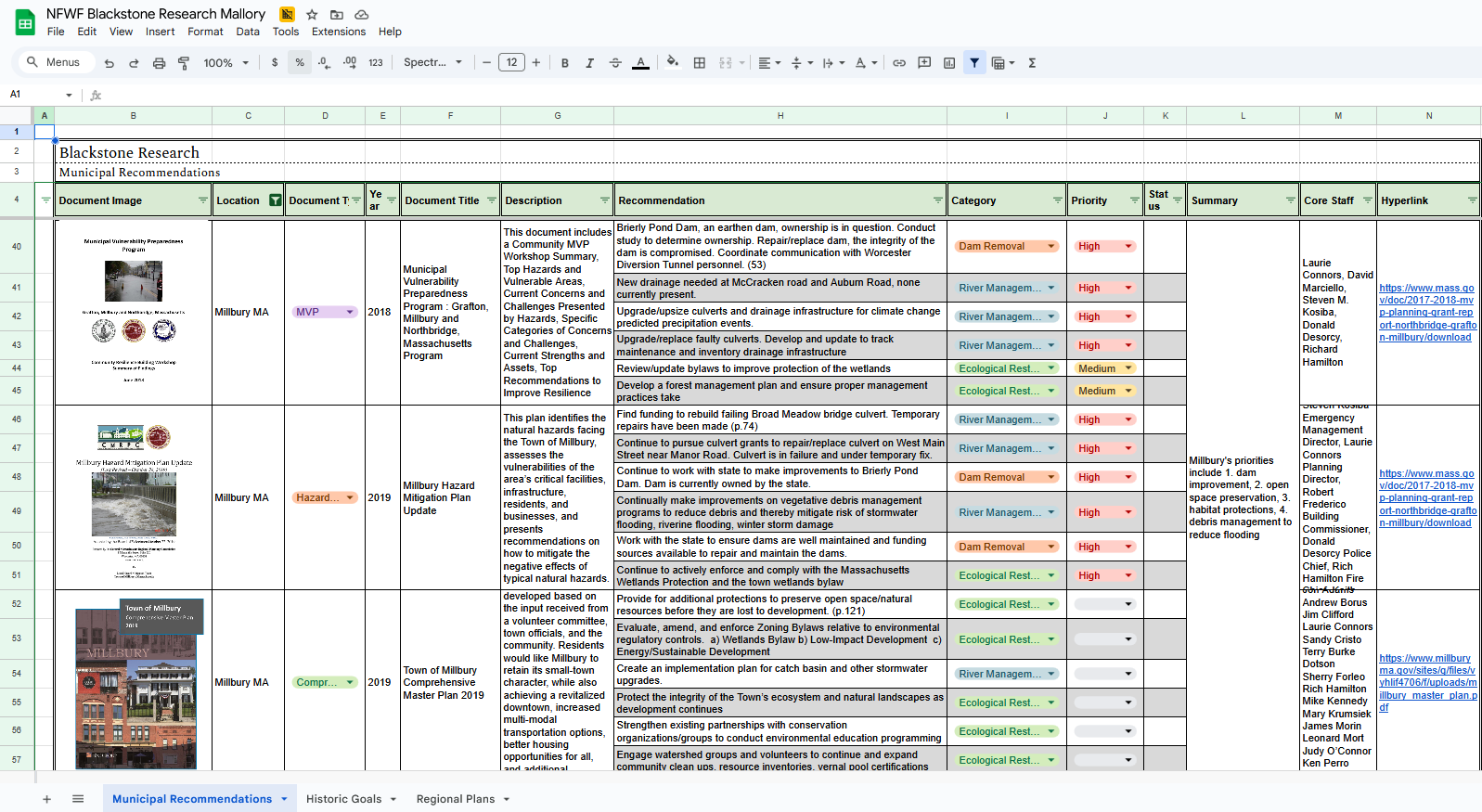Open the borders tool
The image size is (1482, 812).
tap(700, 63)
